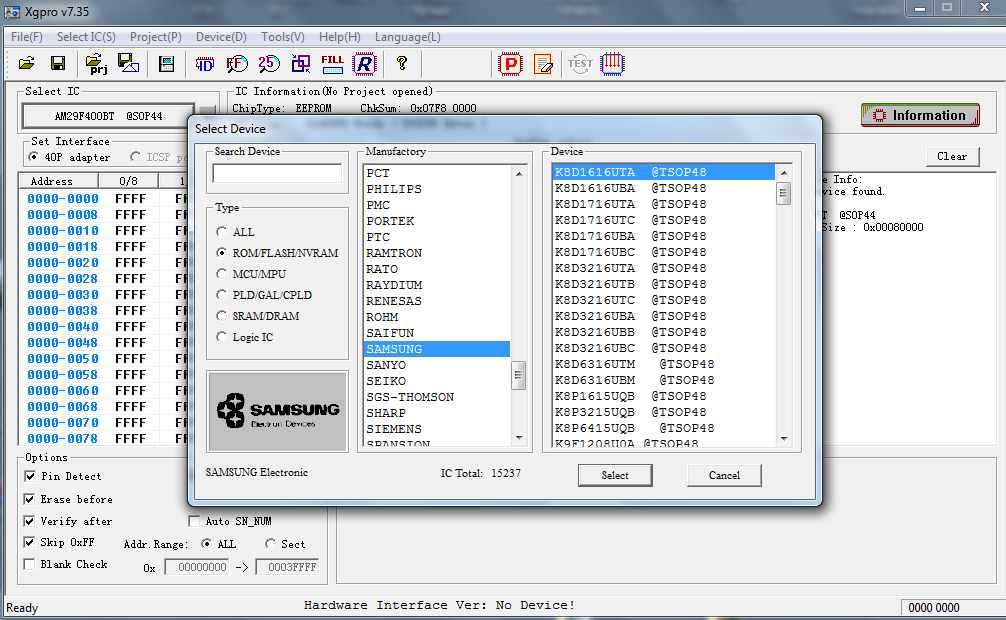
Task: Click the Search Device input field
Action: 277,173
